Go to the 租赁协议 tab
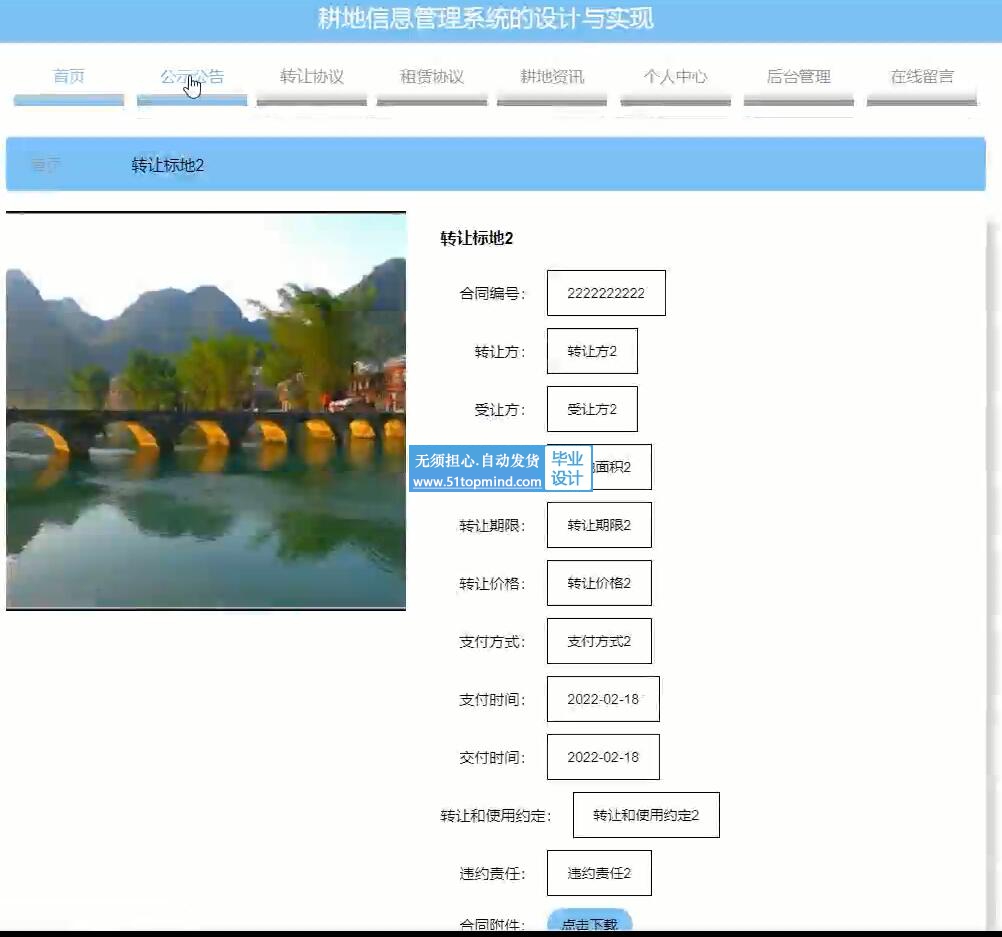Image resolution: width=1002 pixels, height=937 pixels. 432,77
